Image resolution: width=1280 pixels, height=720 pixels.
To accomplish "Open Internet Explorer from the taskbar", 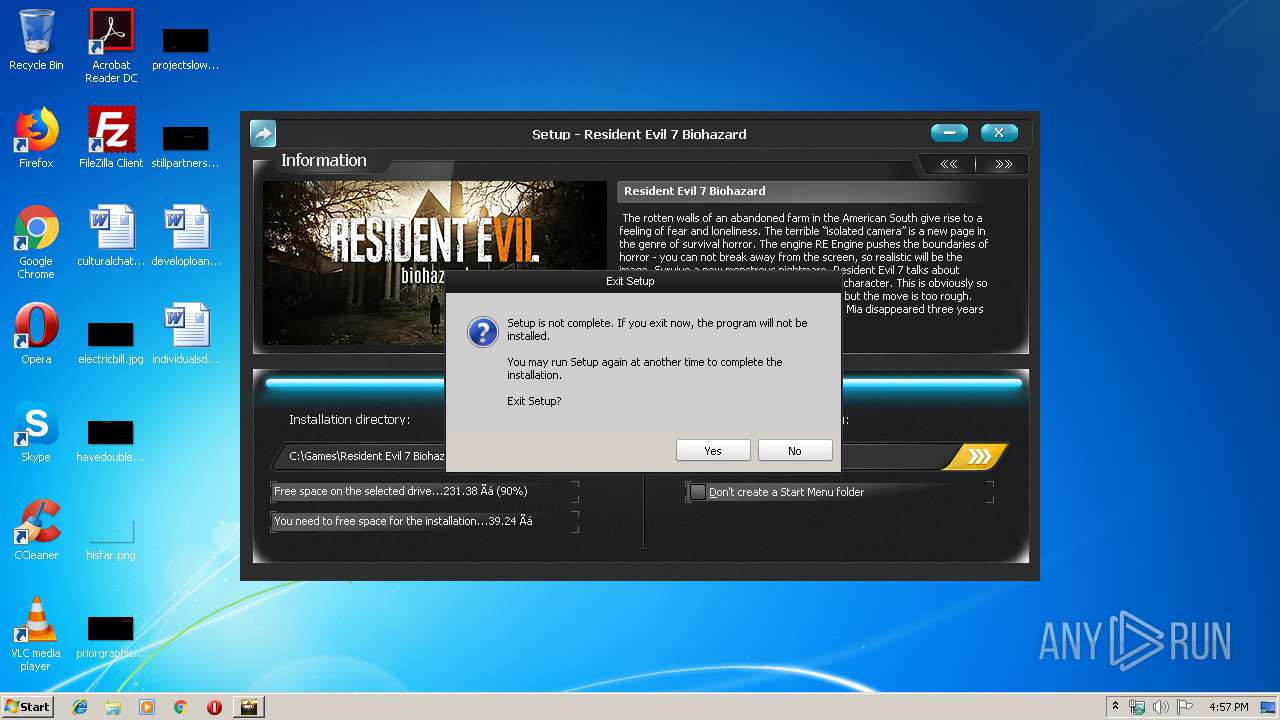I will [80, 707].
